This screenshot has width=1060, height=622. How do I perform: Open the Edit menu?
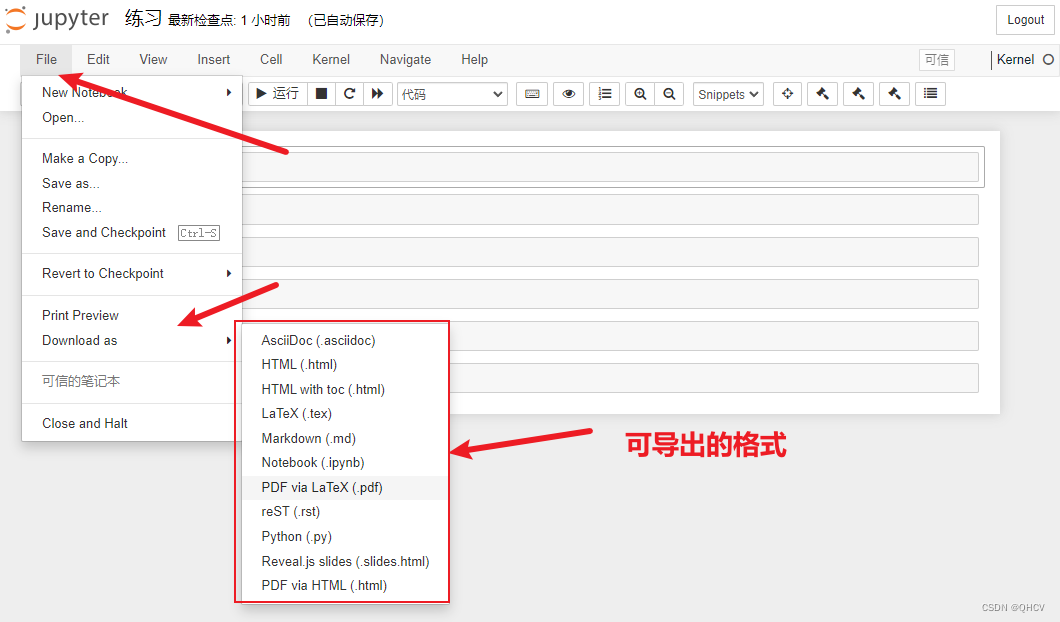98,59
